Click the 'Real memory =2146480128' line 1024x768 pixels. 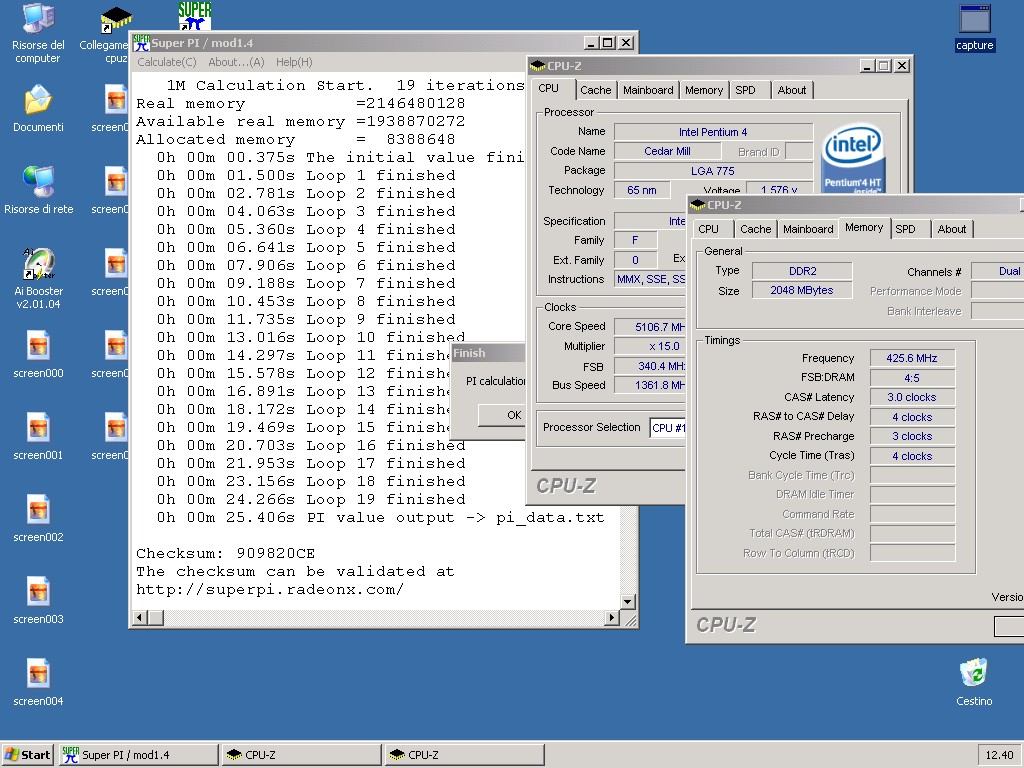300,104
